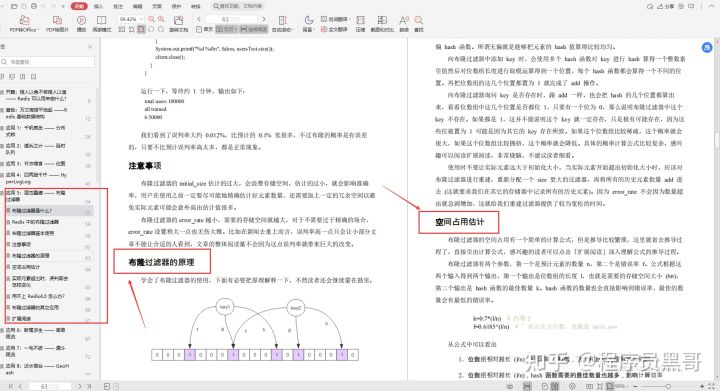Click the read aloud tool

click(404, 23)
